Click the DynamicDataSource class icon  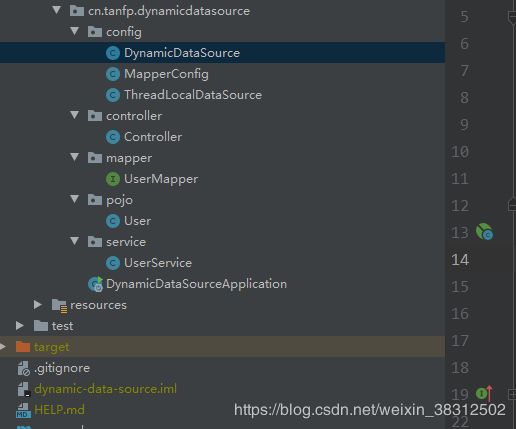(x=113, y=53)
